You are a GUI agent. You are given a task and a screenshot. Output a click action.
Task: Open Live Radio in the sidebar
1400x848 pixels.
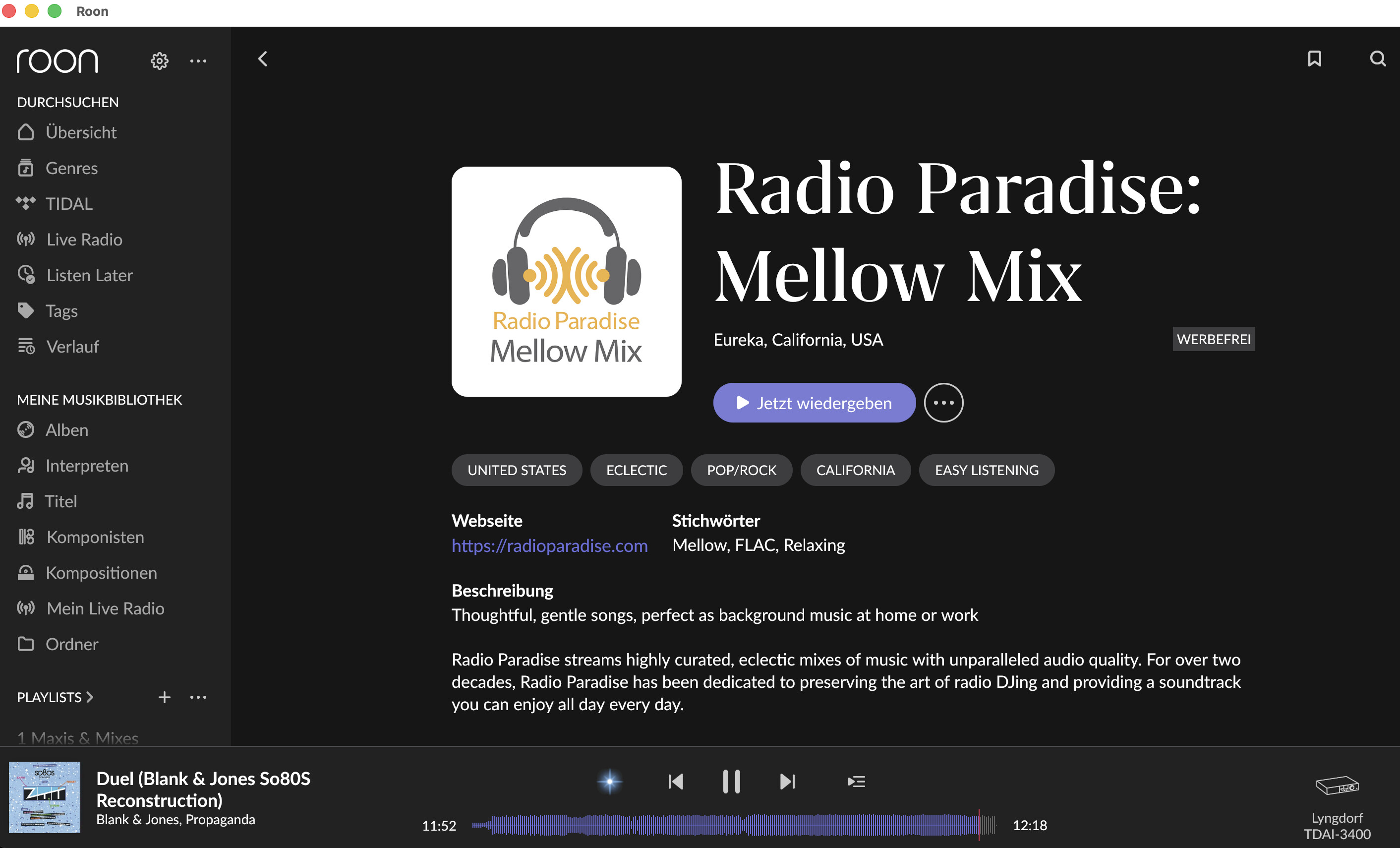(x=84, y=240)
